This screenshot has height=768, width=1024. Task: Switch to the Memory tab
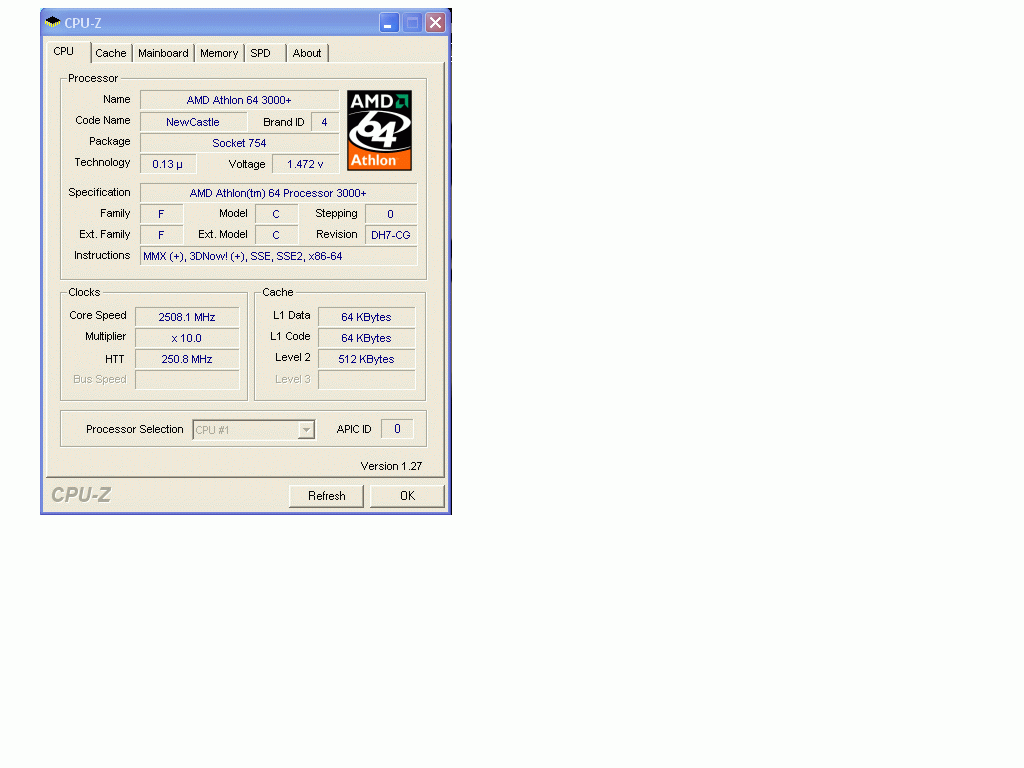pyautogui.click(x=219, y=54)
